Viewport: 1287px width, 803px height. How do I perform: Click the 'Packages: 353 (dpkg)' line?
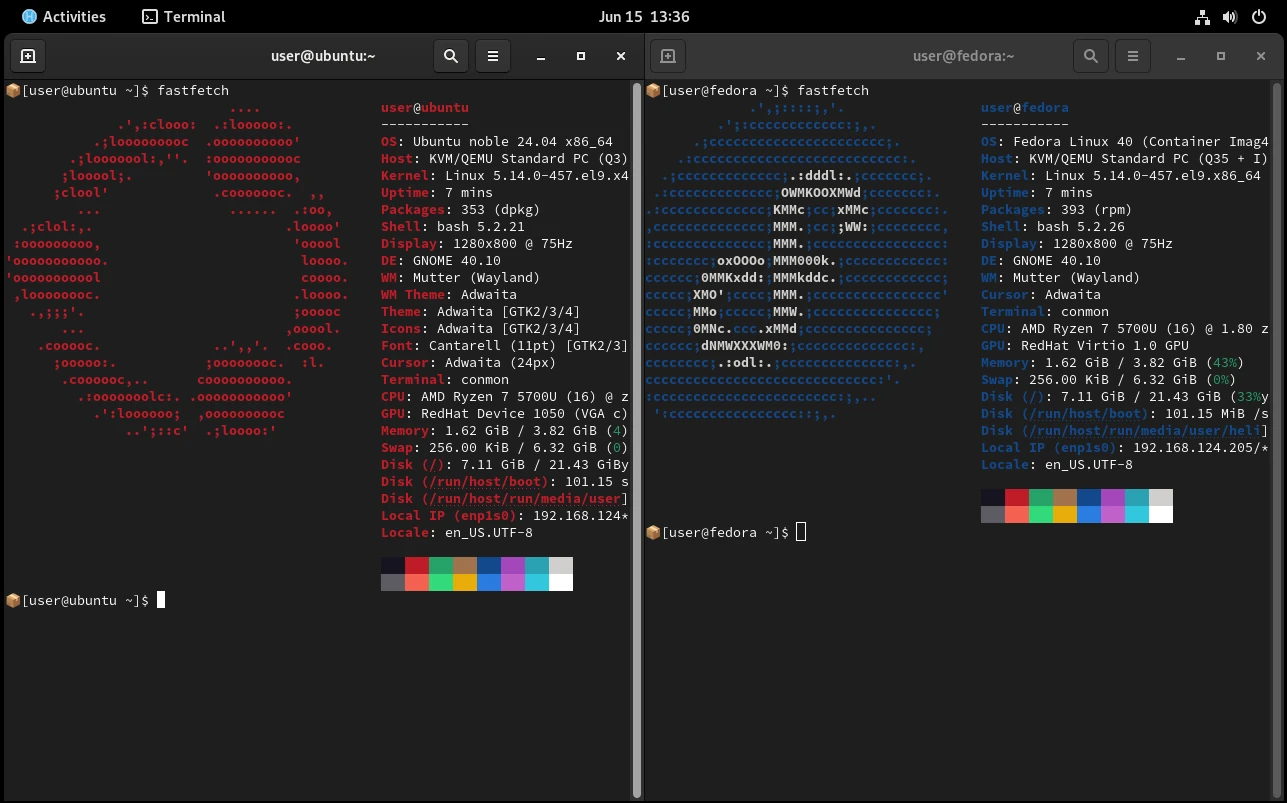coord(461,210)
